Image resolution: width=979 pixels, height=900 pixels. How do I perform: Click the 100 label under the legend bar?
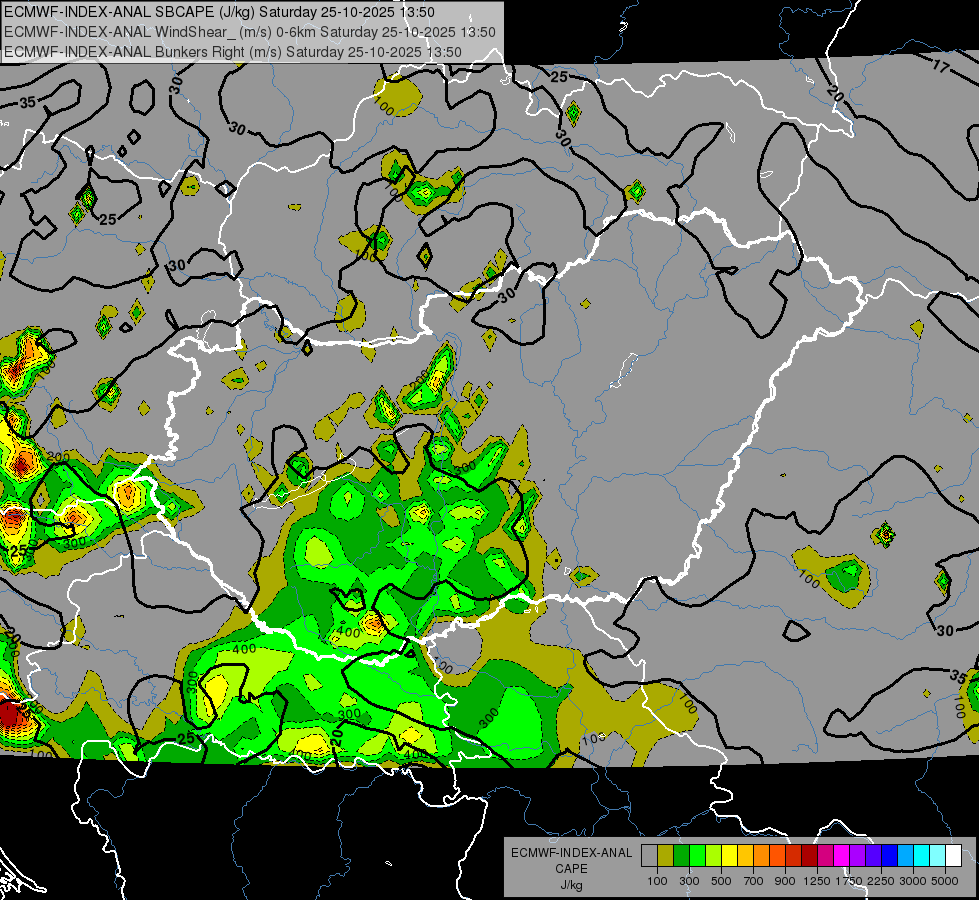pos(657,881)
